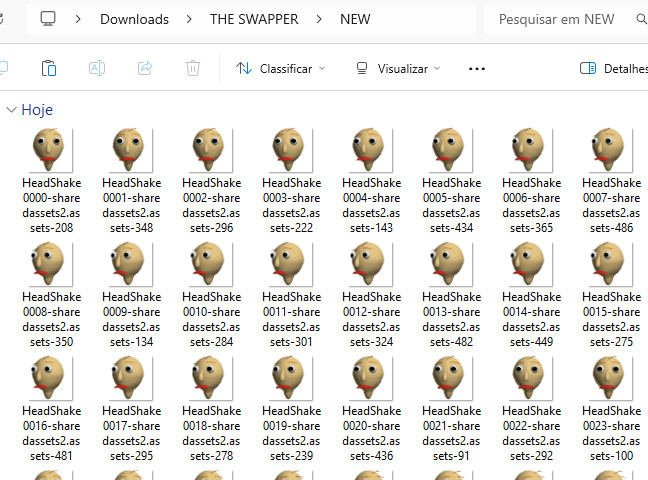Screen dimensions: 648x480
Task: Click the Rename icon in toolbar
Action: [97, 68]
